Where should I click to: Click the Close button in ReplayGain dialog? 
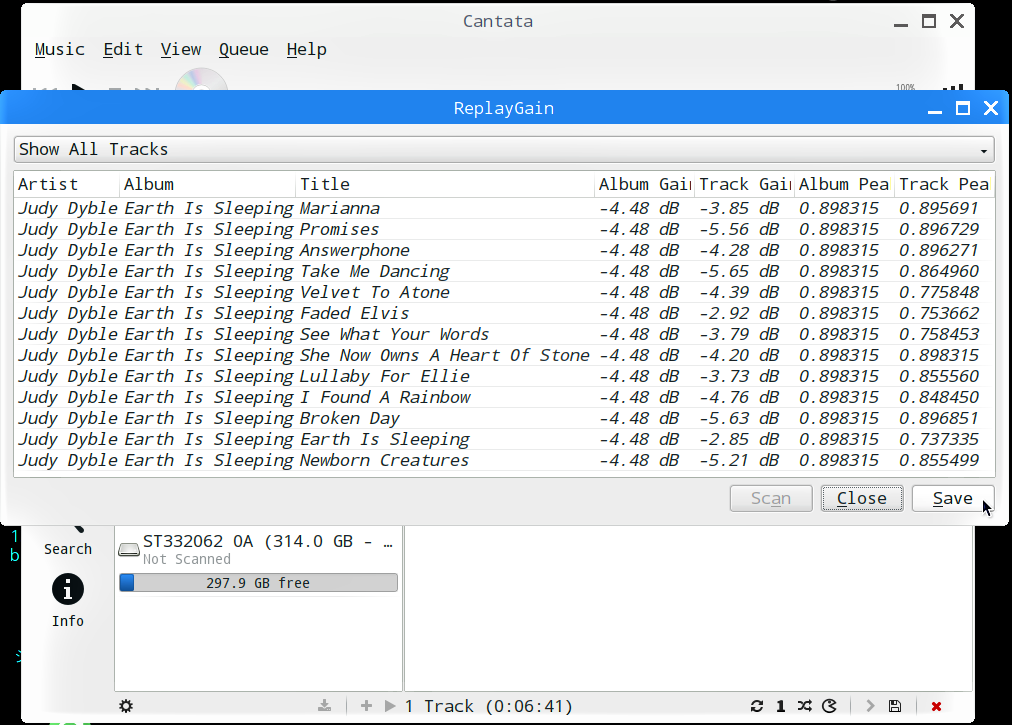(862, 498)
